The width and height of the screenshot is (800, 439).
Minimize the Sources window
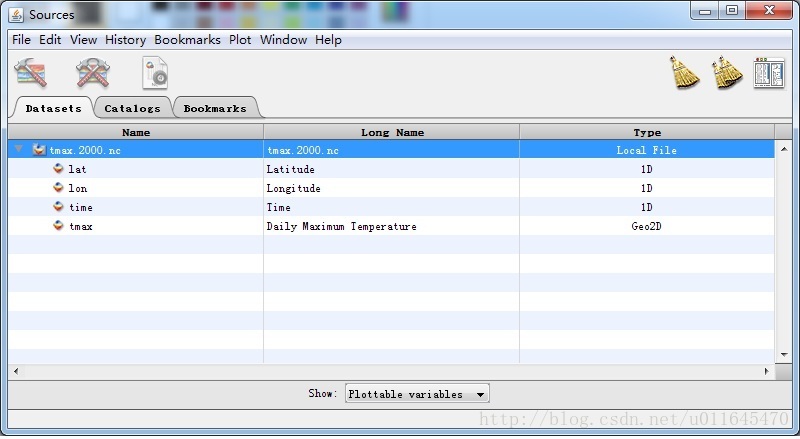click(x=705, y=11)
